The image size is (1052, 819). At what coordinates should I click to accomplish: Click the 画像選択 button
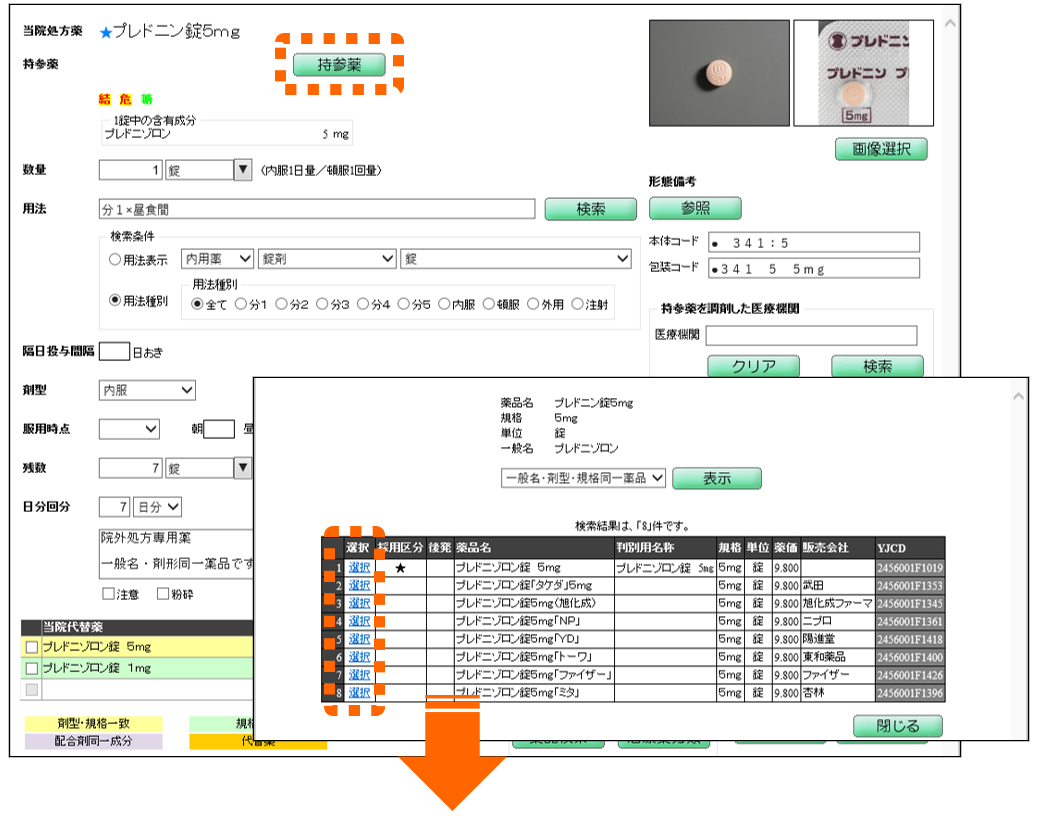(881, 150)
